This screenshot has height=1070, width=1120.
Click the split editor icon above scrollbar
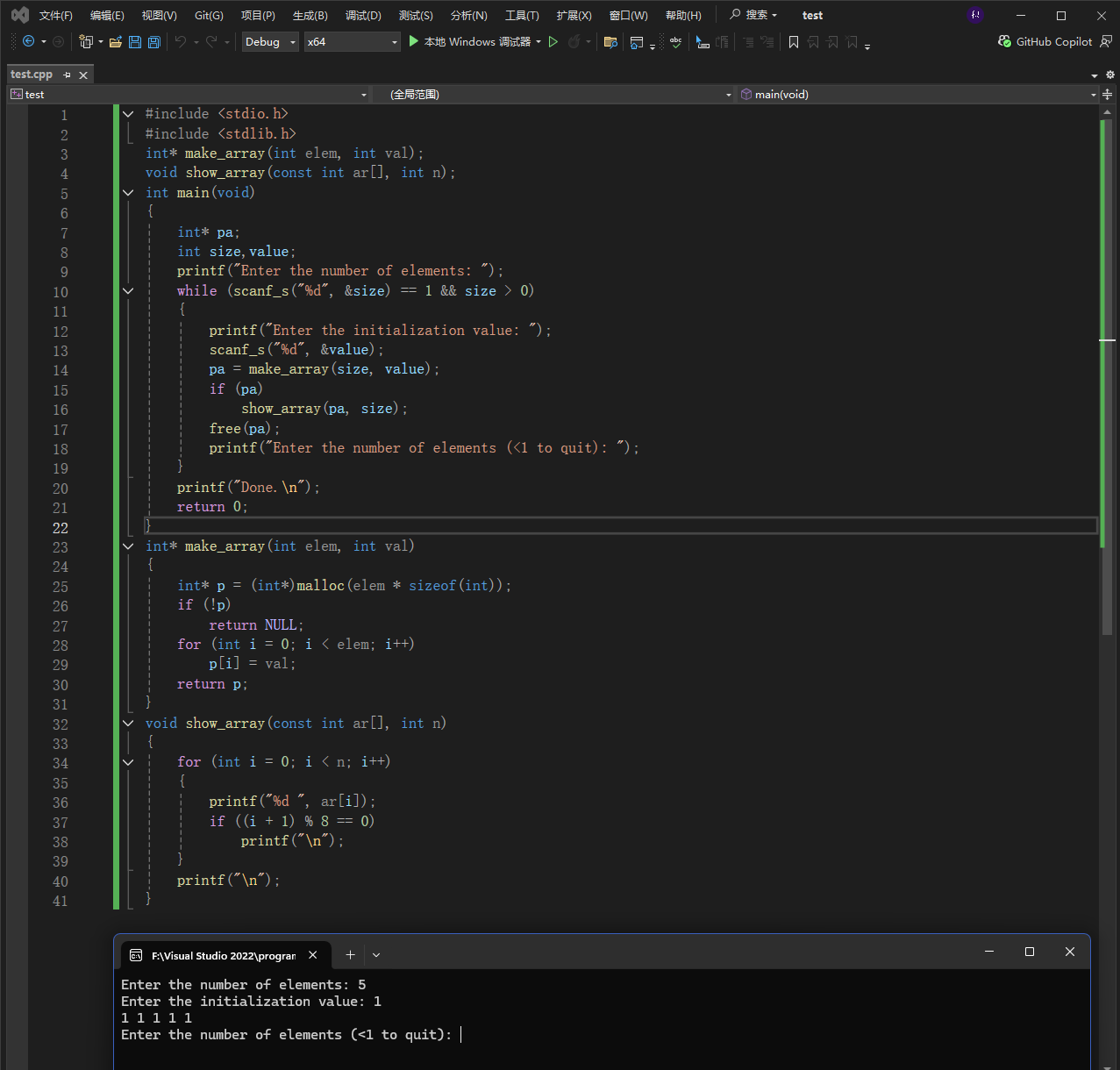click(x=1108, y=94)
